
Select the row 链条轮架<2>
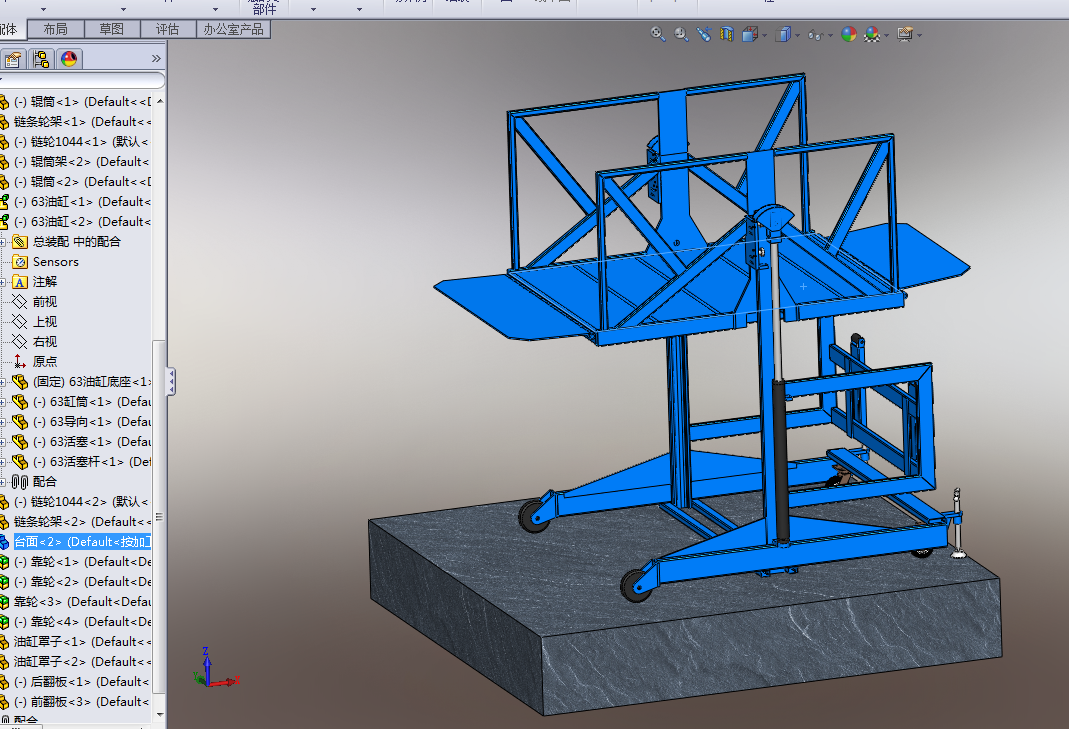[75, 522]
